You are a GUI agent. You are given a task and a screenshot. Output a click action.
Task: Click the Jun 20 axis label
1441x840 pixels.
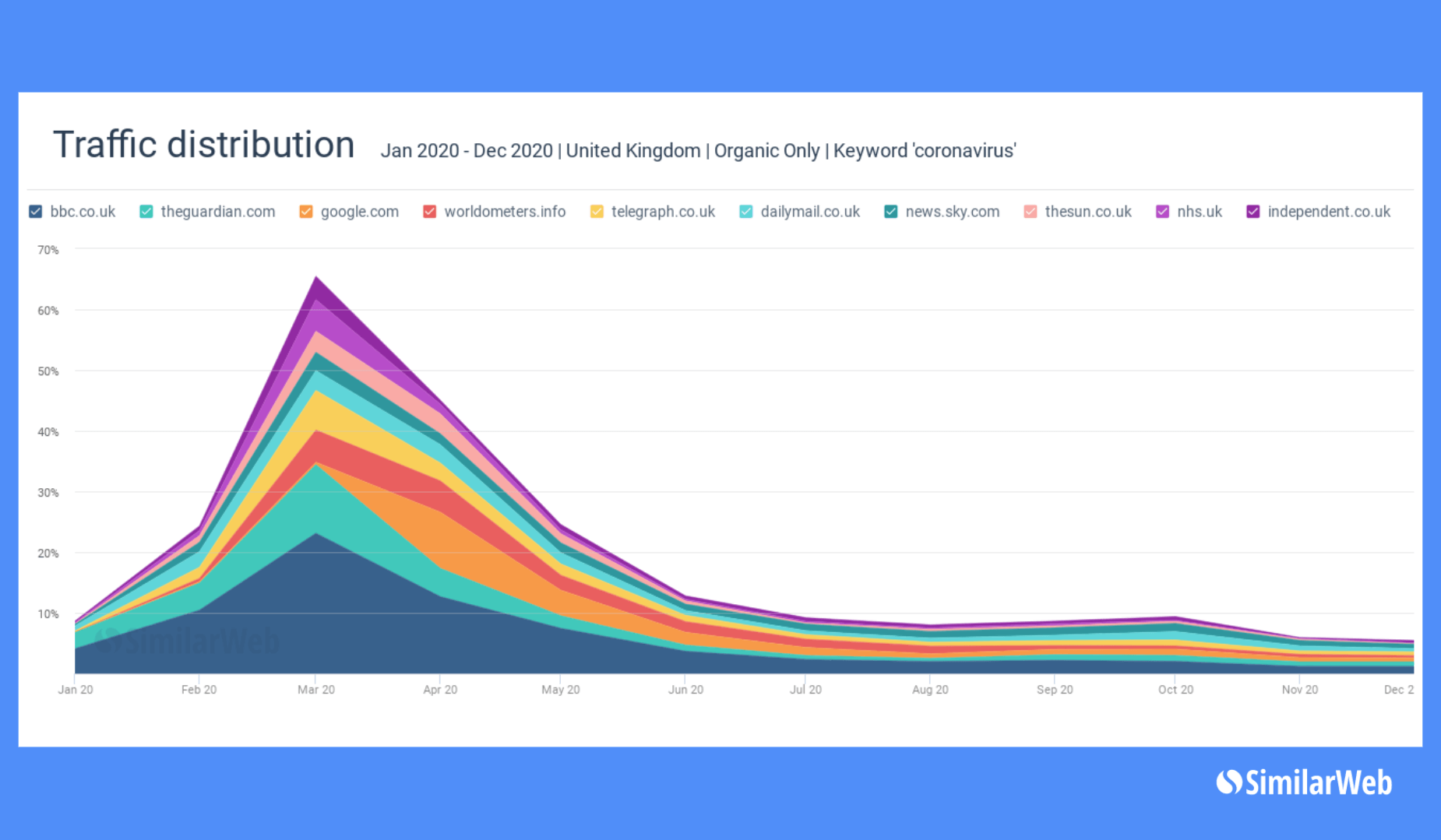(x=685, y=690)
